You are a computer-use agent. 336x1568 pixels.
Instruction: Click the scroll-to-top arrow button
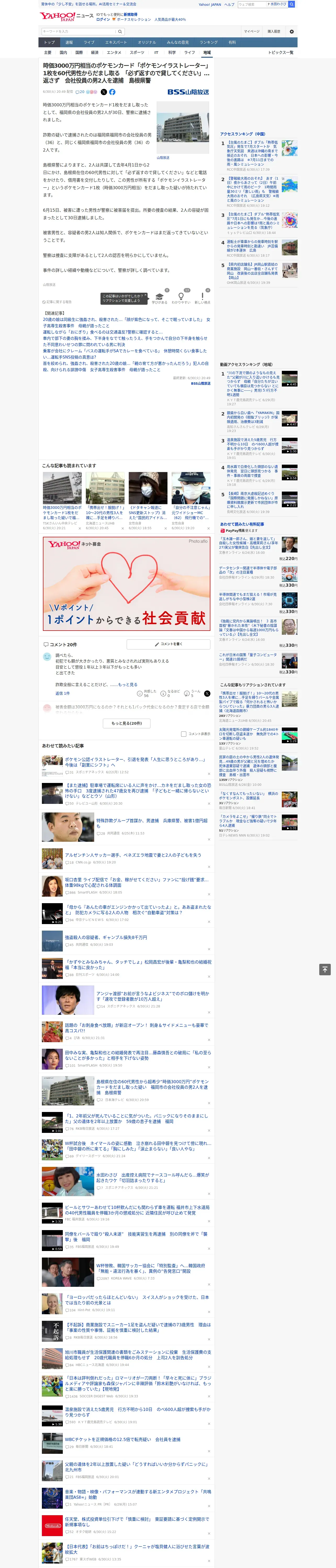325,969
